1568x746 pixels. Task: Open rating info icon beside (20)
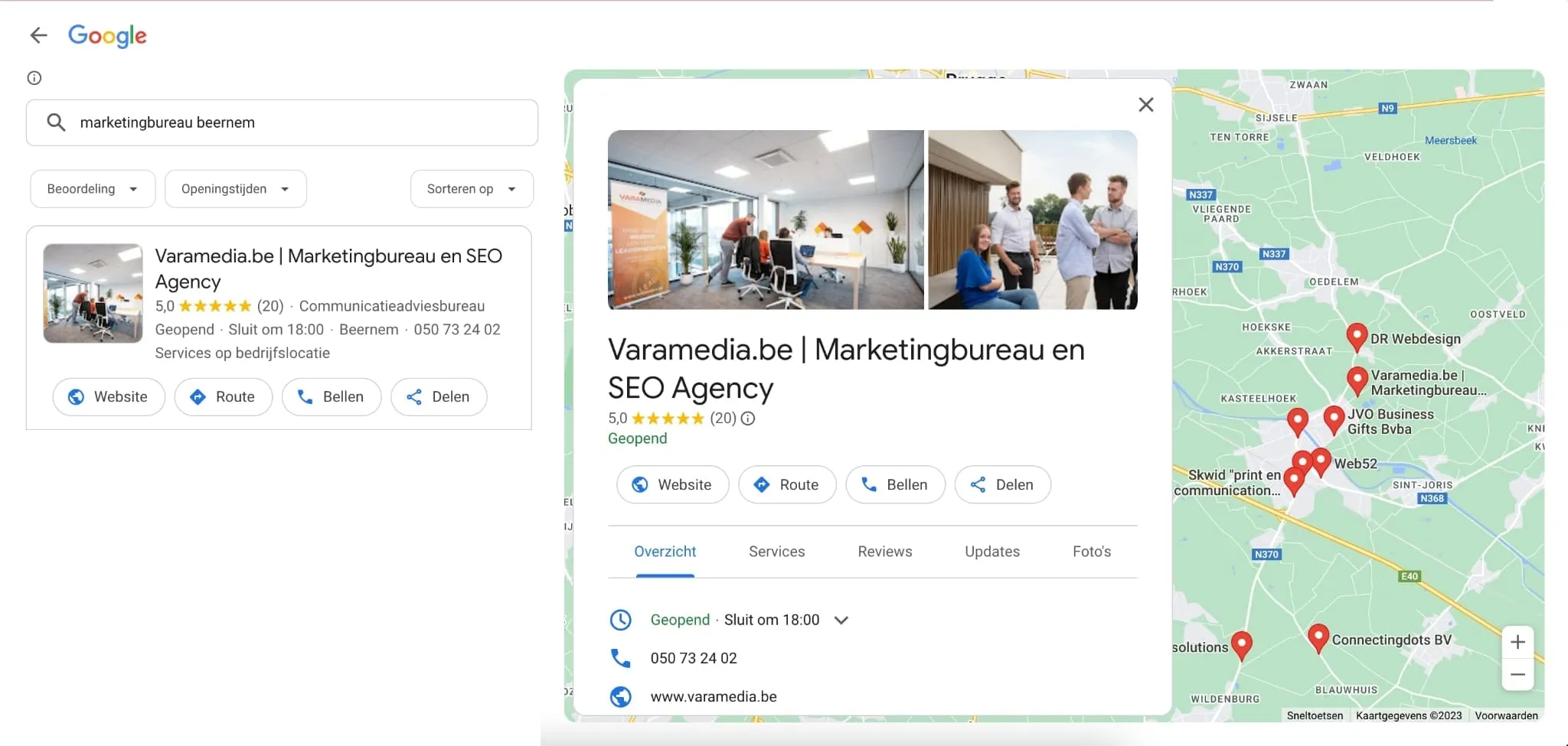748,419
